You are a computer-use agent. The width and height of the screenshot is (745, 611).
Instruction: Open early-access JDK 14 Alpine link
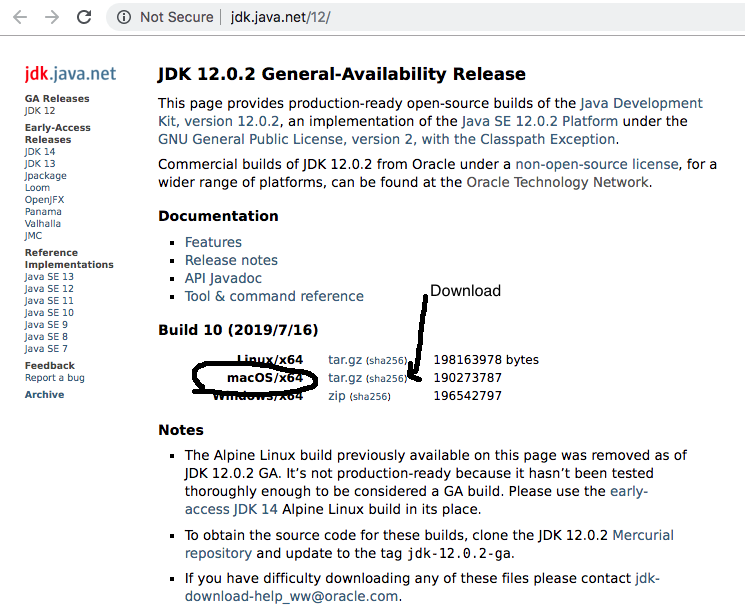[416, 500]
